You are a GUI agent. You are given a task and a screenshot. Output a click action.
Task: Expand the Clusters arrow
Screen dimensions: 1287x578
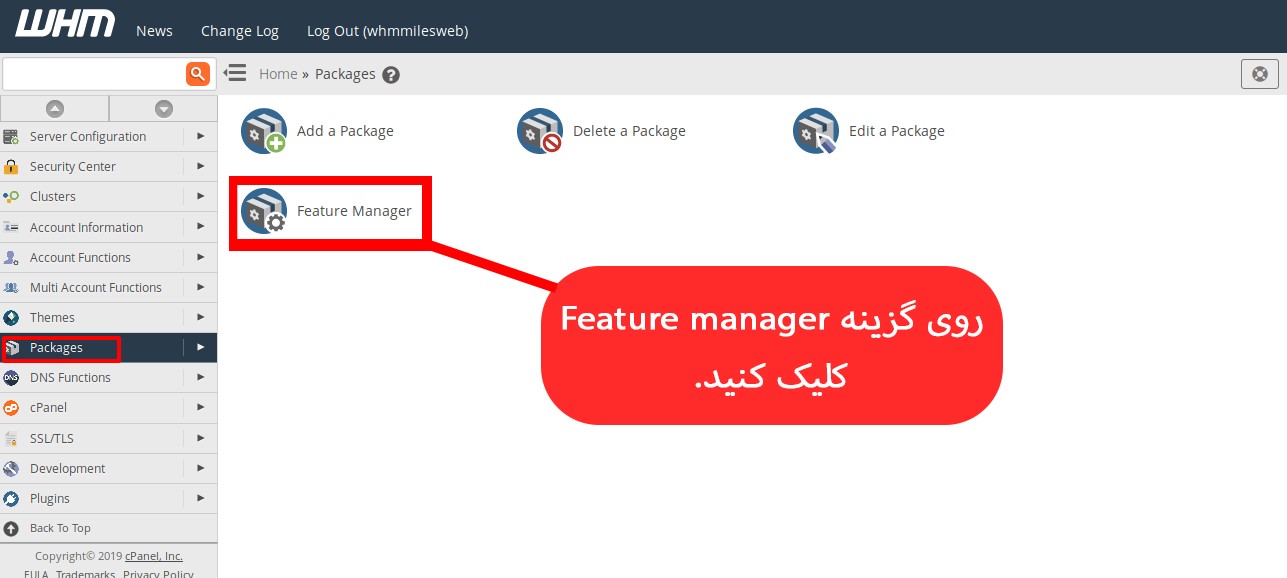pos(200,196)
